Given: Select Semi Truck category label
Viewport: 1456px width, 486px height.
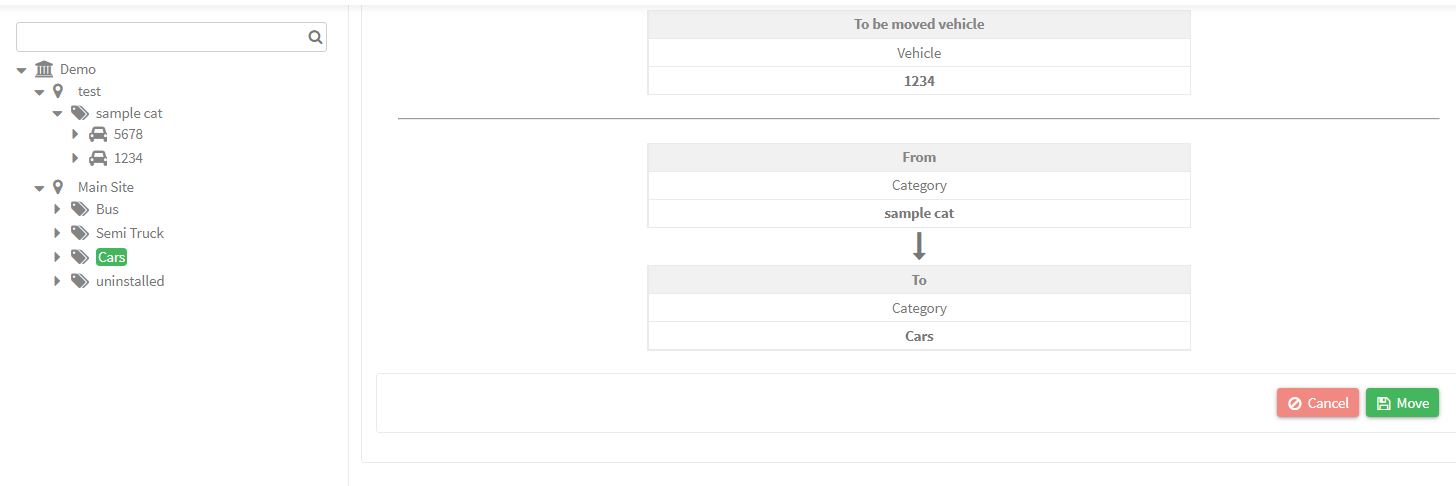Looking at the screenshot, I should [130, 233].
